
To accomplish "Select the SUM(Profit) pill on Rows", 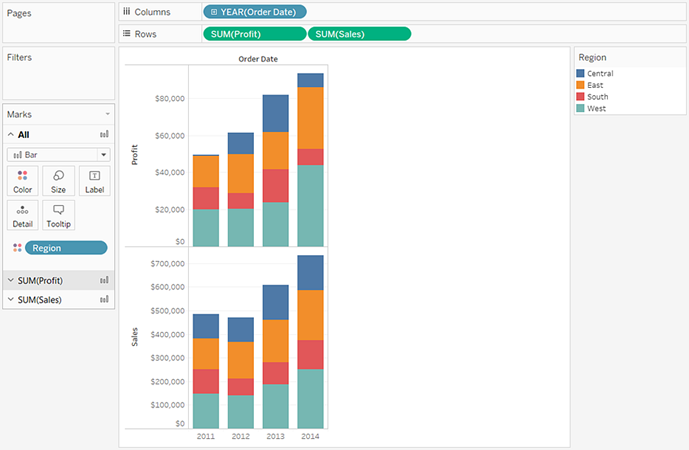I will coord(255,34).
